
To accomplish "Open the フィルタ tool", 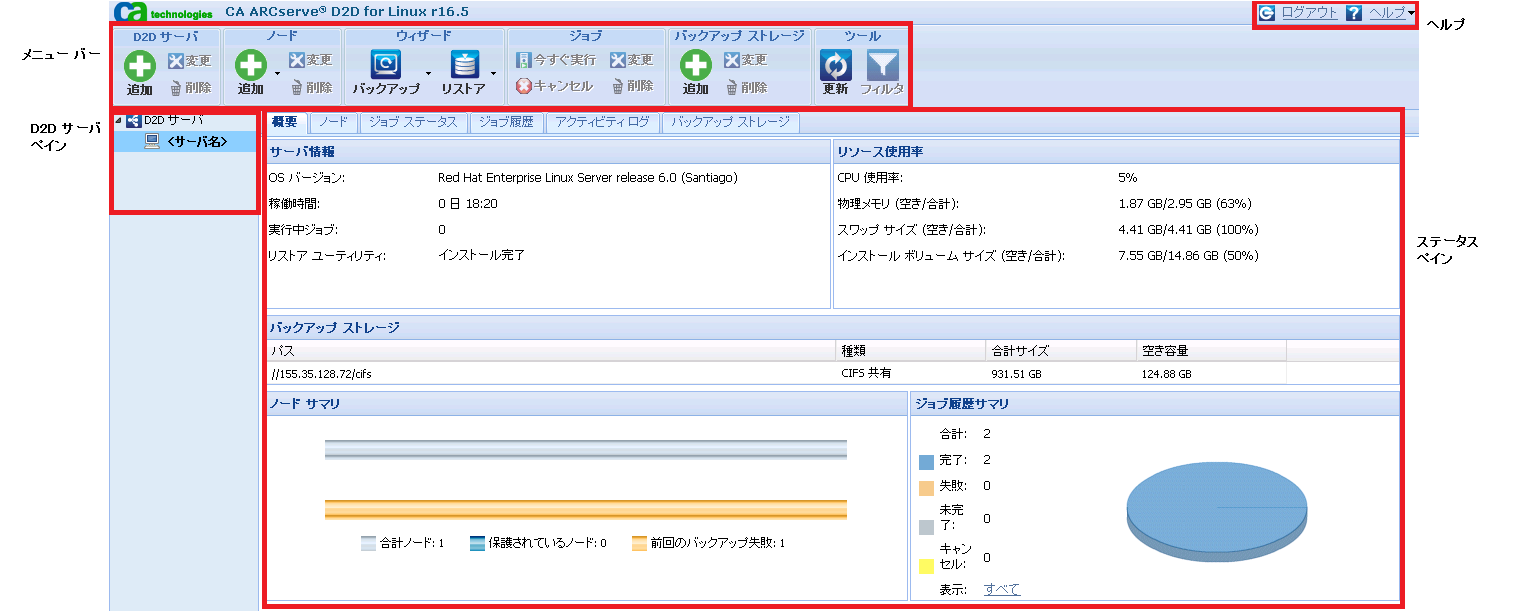I will 882,74.
